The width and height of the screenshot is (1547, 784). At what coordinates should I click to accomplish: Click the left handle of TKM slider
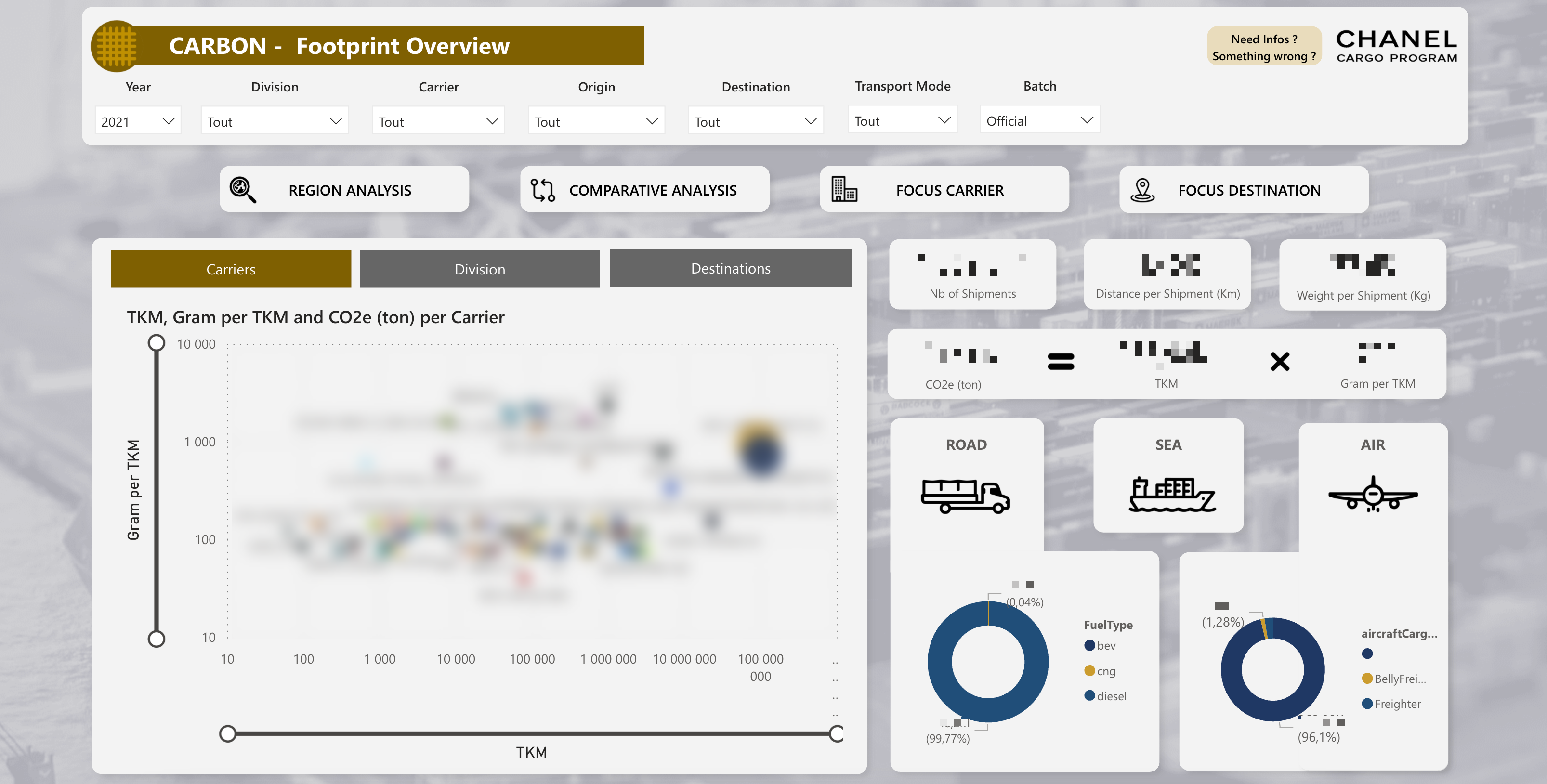click(228, 733)
